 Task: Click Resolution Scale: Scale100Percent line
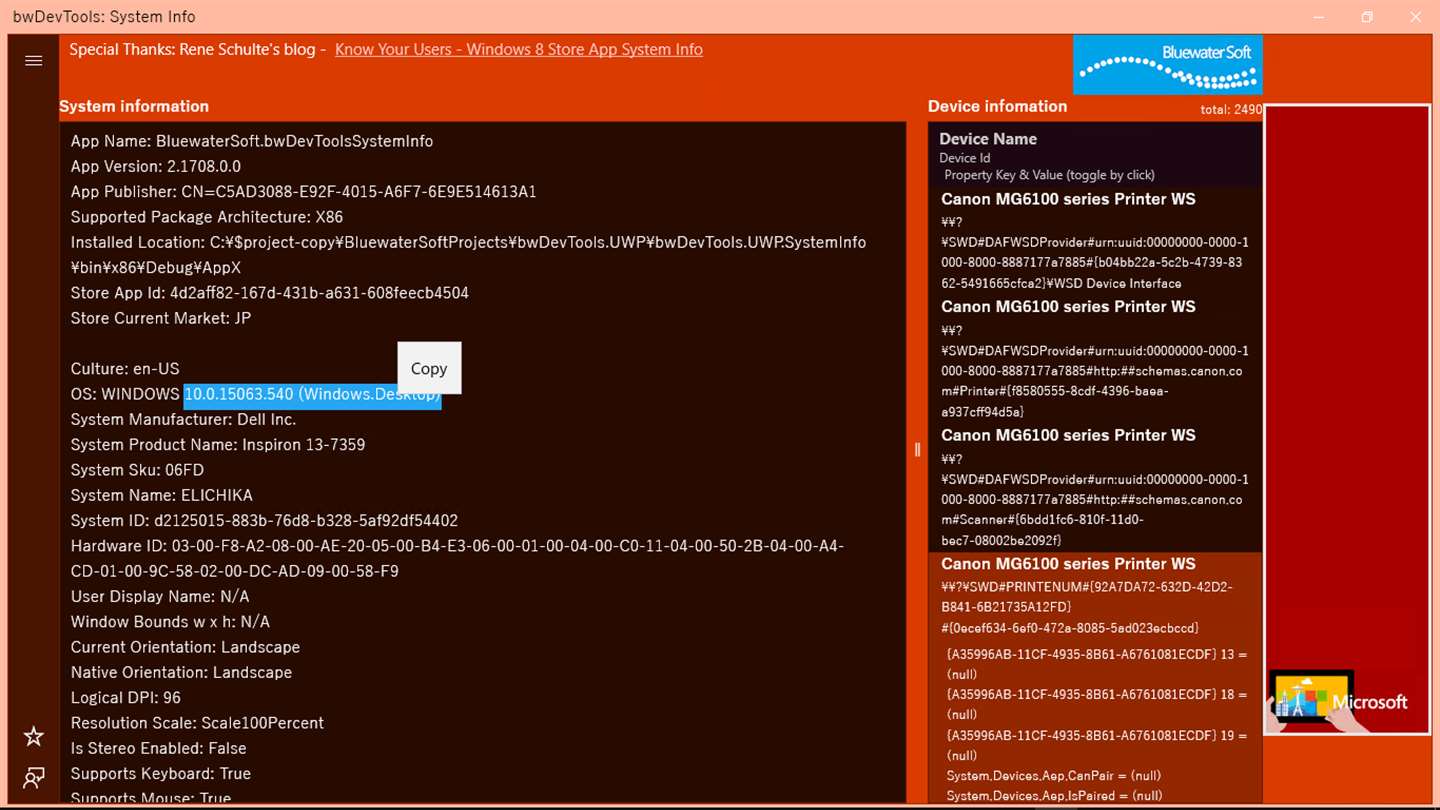197,722
